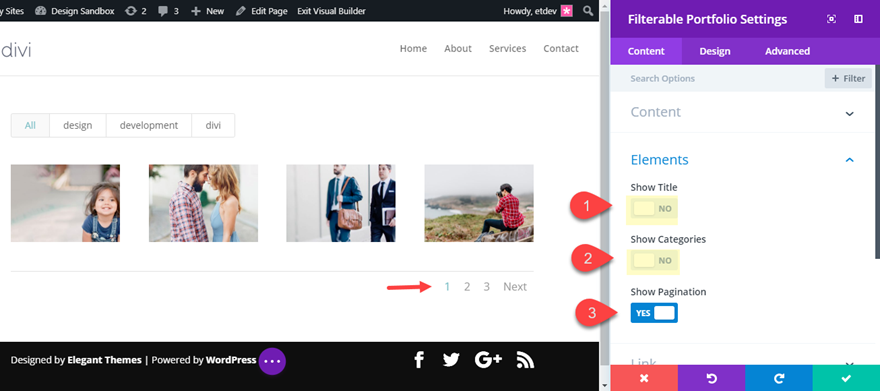Open the WordPress footer link
This screenshot has width=880, height=391.
point(231,360)
